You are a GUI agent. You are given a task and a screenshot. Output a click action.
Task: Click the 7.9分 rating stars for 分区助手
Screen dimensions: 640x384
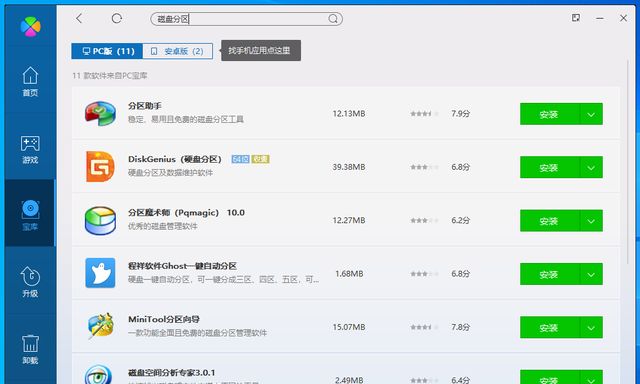pos(424,114)
